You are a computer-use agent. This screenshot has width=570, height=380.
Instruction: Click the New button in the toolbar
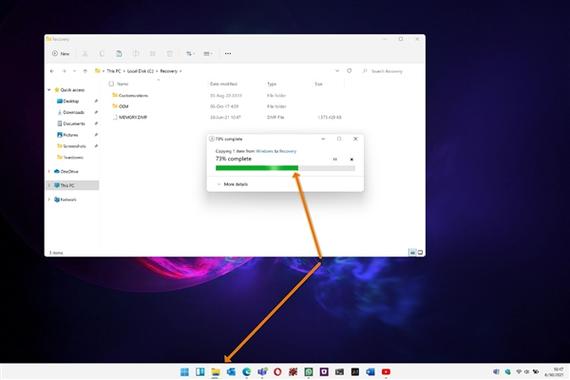point(61,53)
